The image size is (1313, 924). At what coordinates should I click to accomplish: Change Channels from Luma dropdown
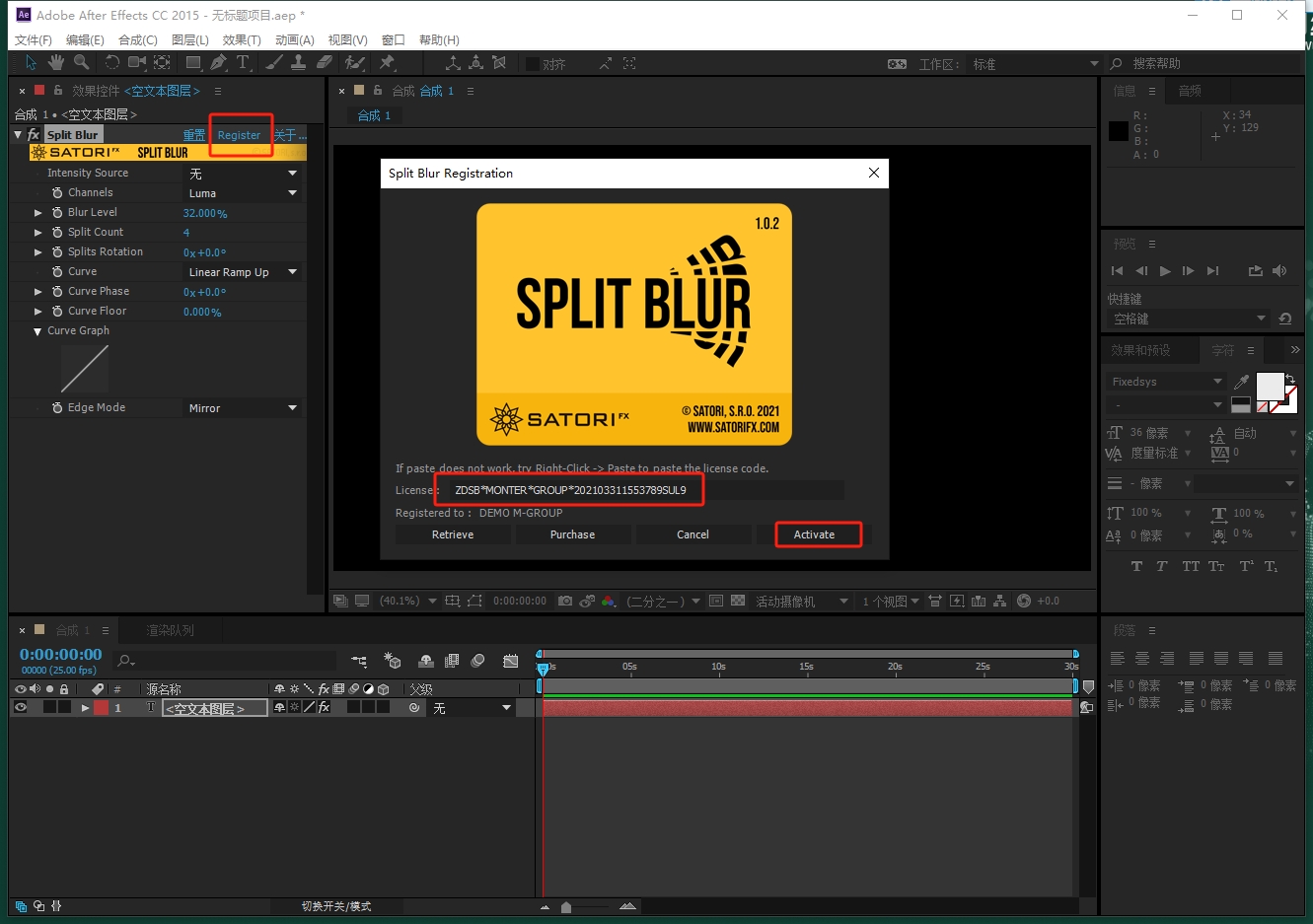point(243,192)
